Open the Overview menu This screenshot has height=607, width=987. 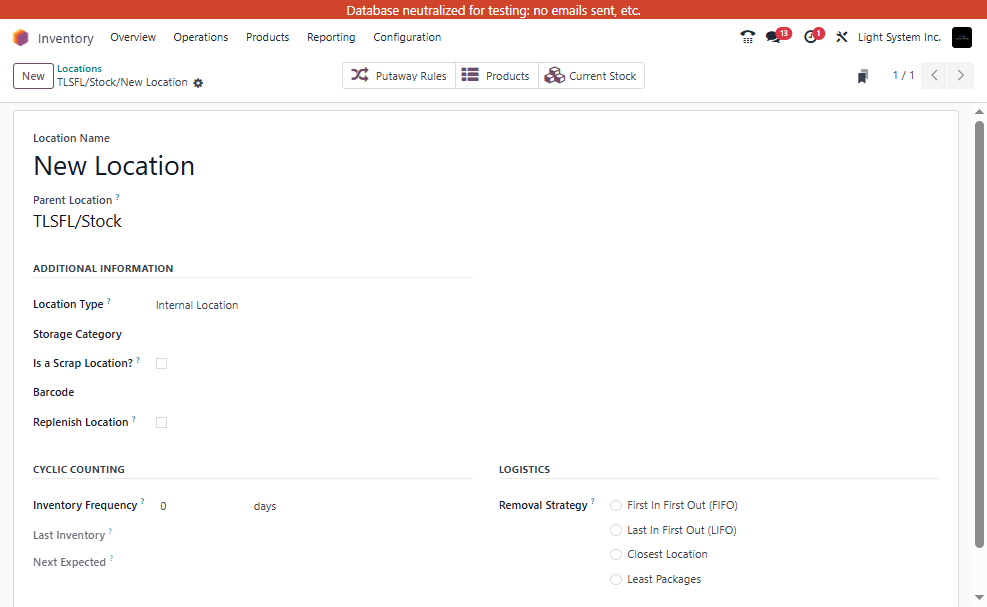click(x=133, y=37)
